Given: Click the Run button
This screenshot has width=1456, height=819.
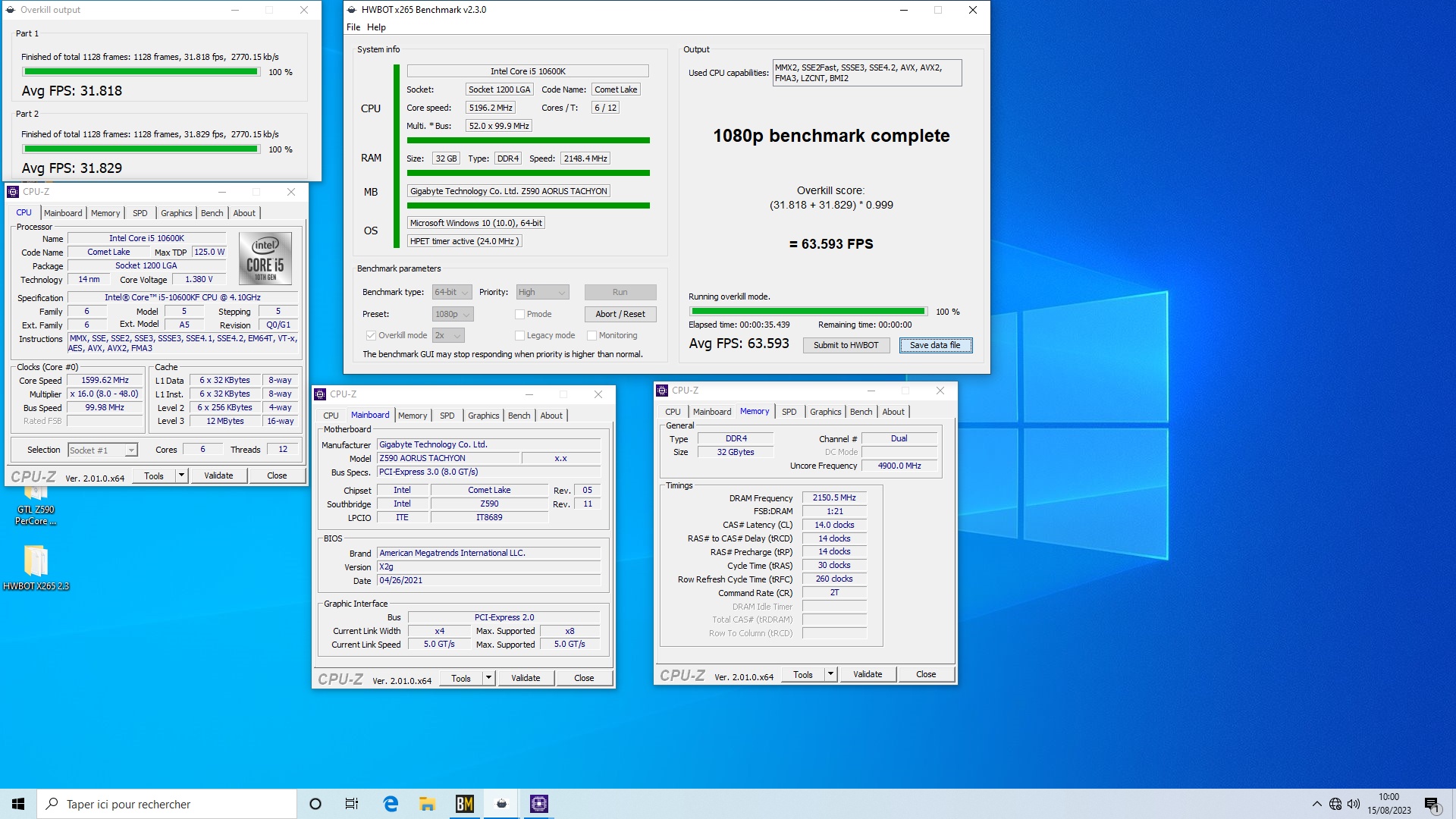Looking at the screenshot, I should [620, 292].
